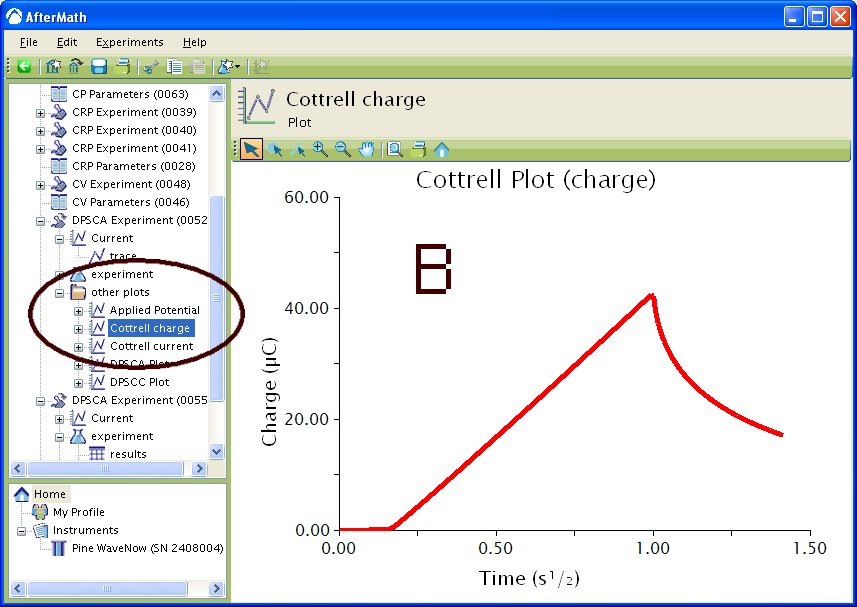
Task: Click the green back arrow icon
Action: coord(24,67)
